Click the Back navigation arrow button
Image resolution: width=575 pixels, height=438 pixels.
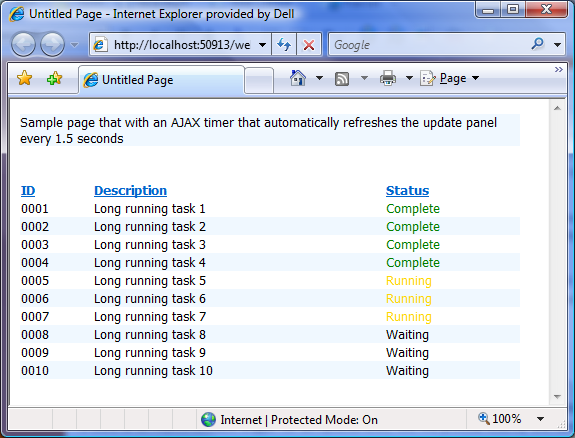tap(23, 45)
